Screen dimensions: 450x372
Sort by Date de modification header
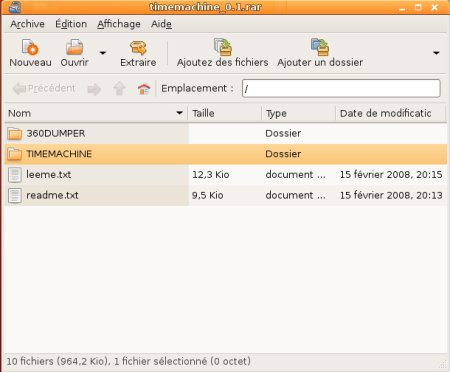point(390,113)
